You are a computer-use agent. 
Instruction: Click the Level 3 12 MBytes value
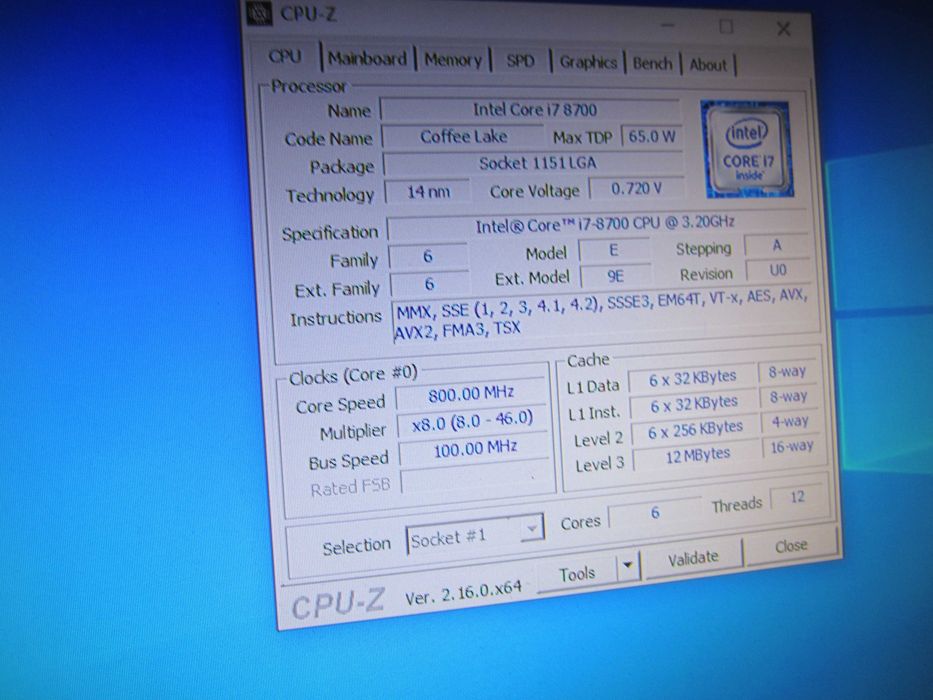tap(697, 455)
